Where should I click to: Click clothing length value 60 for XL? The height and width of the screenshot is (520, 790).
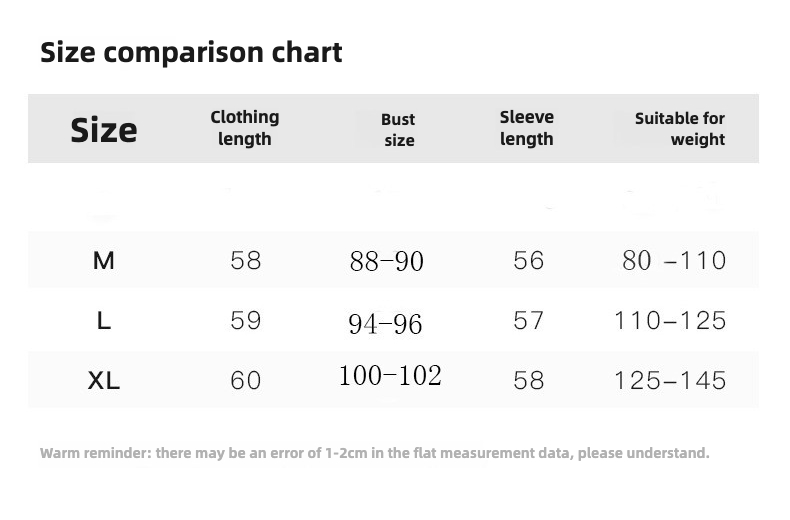(246, 381)
